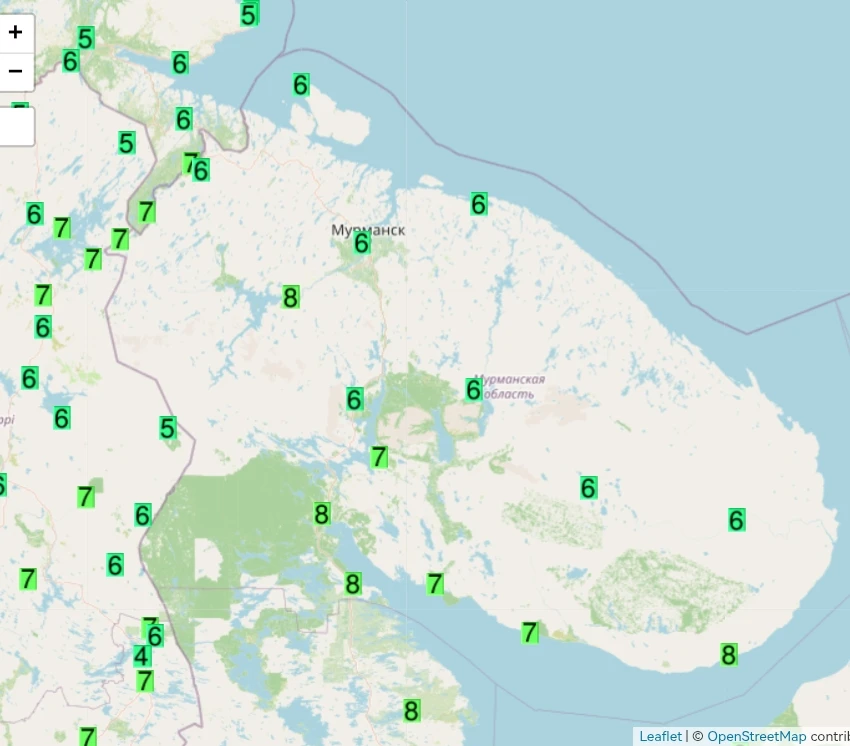Click the southernmost 8 temperature marker
Image resolution: width=850 pixels, height=746 pixels.
411,711
